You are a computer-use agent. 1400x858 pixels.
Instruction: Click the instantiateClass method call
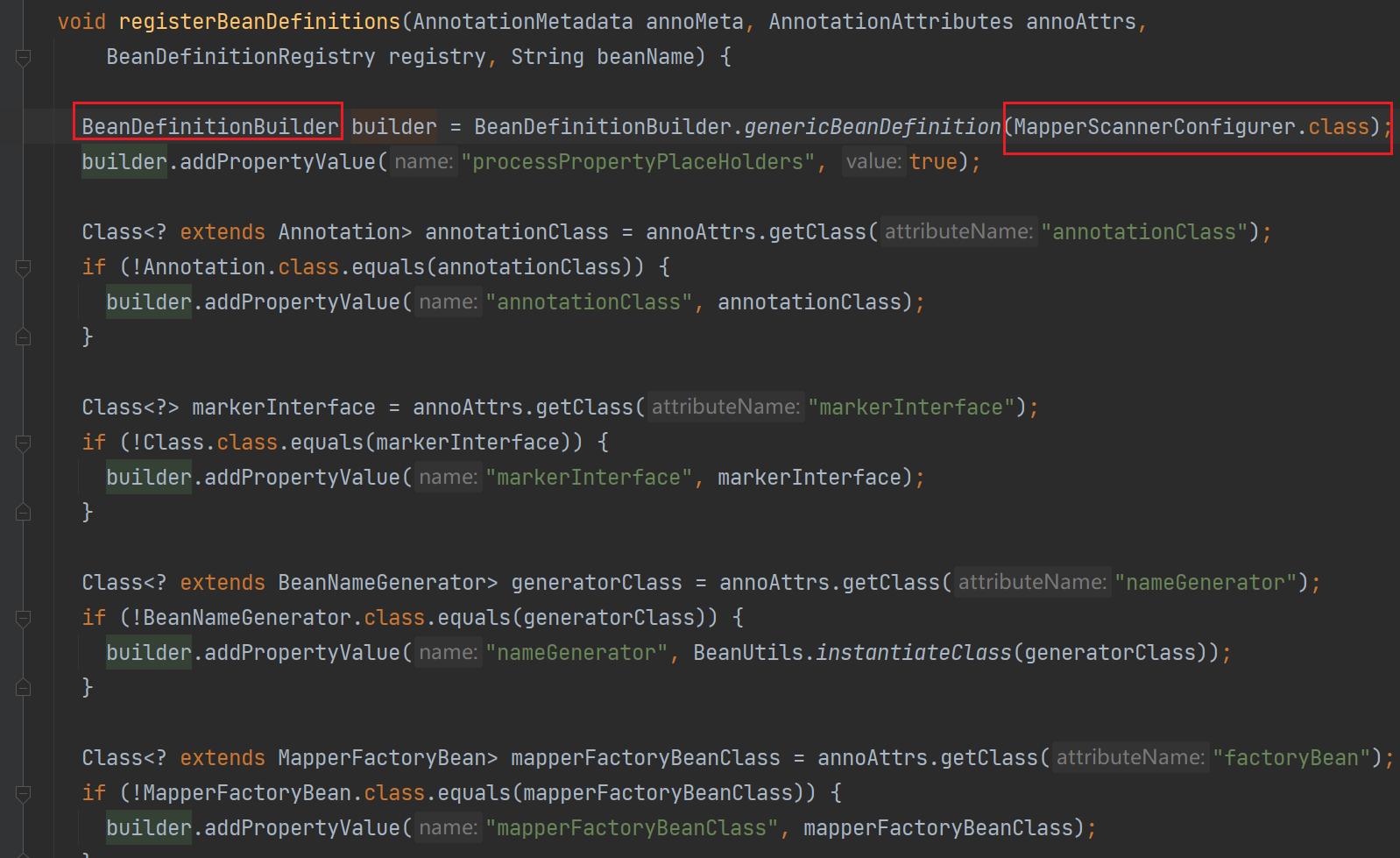point(913,653)
